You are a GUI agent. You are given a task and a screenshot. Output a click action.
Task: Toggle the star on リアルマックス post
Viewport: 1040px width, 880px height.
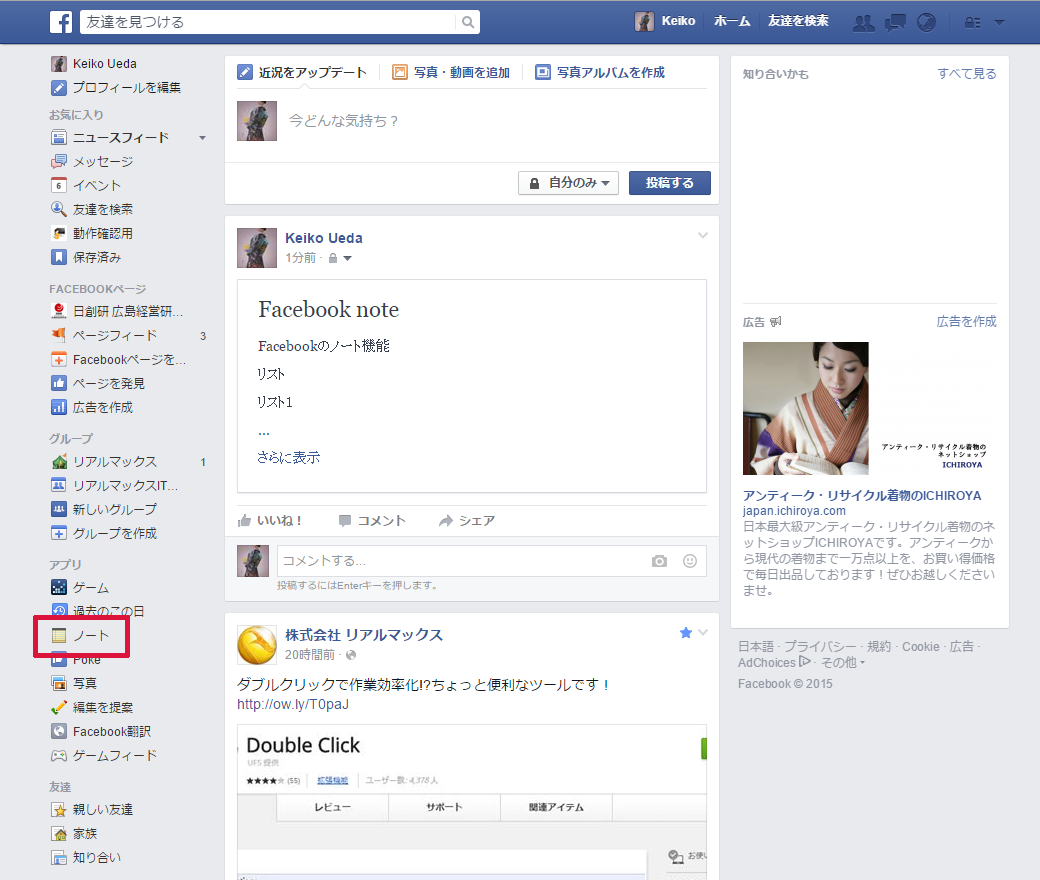(x=686, y=633)
